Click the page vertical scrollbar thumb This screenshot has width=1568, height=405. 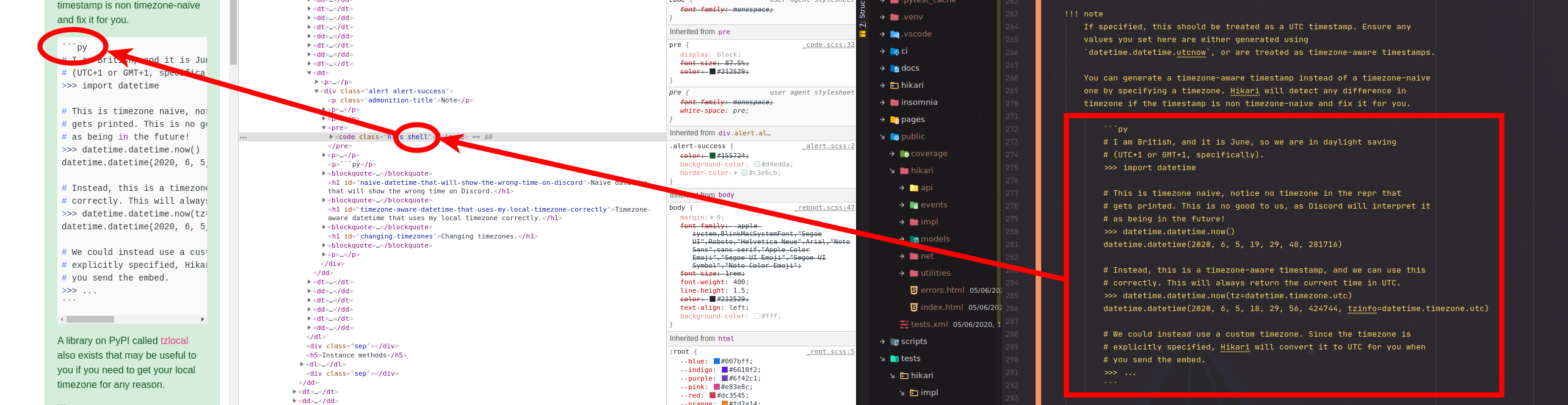[233, 32]
